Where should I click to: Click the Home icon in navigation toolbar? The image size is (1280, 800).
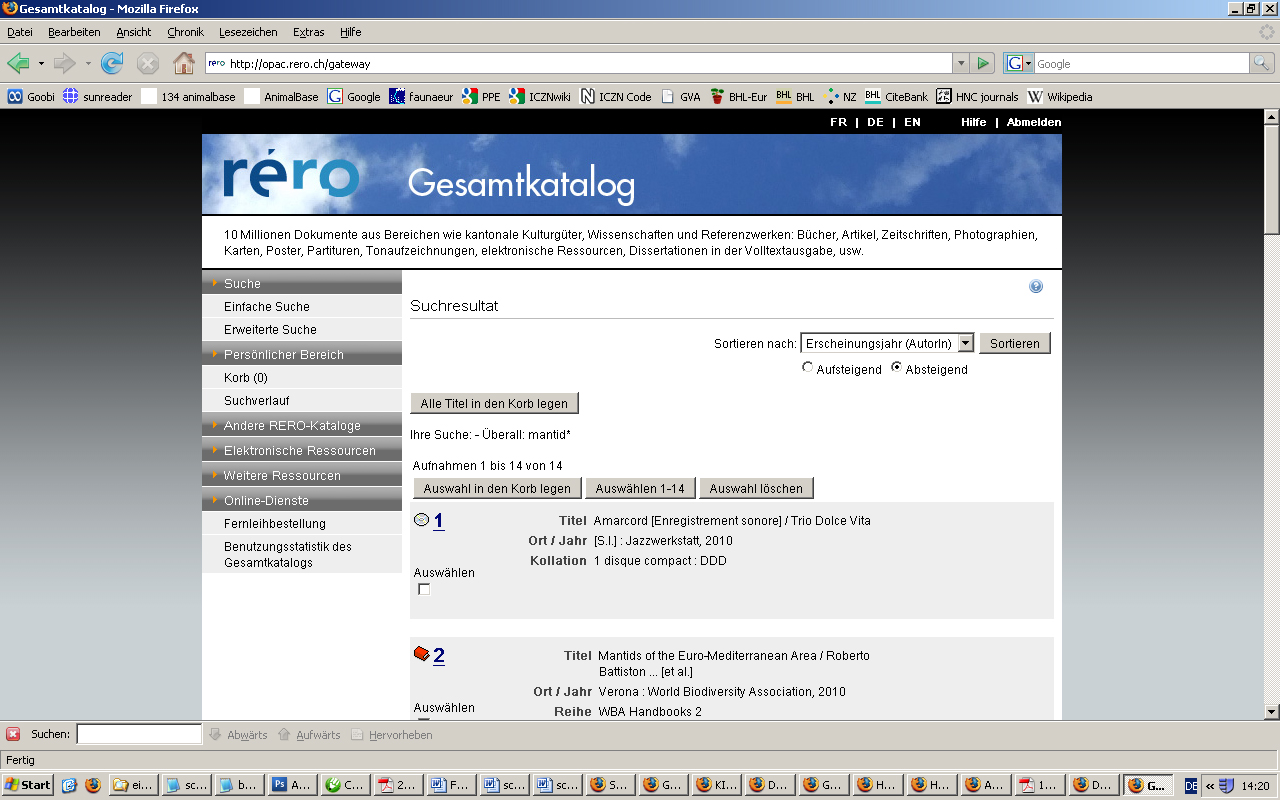[184, 64]
